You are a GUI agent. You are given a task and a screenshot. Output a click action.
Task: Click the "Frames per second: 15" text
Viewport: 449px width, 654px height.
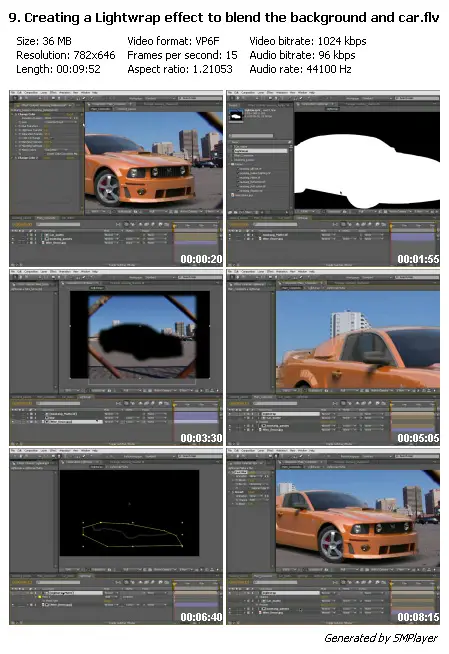coord(182,55)
